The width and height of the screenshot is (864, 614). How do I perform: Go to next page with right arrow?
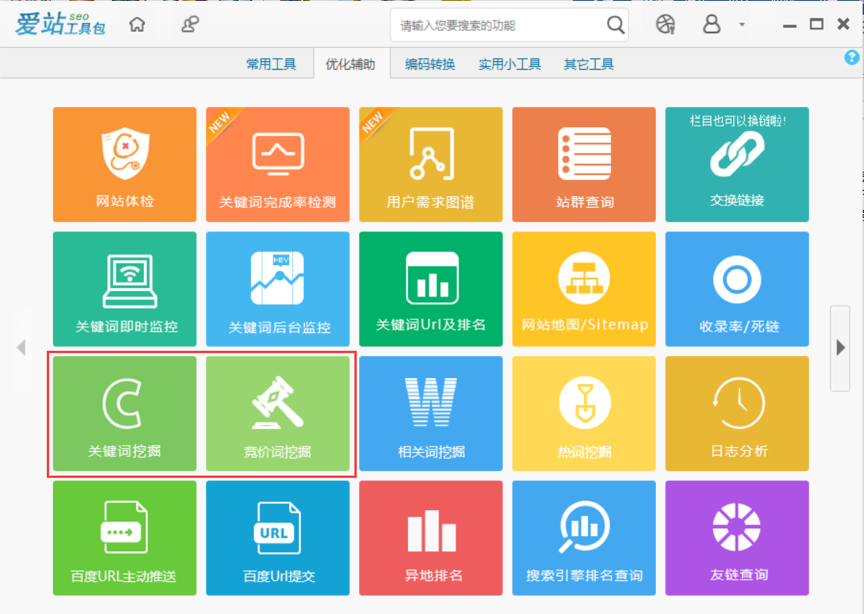pyautogui.click(x=840, y=348)
